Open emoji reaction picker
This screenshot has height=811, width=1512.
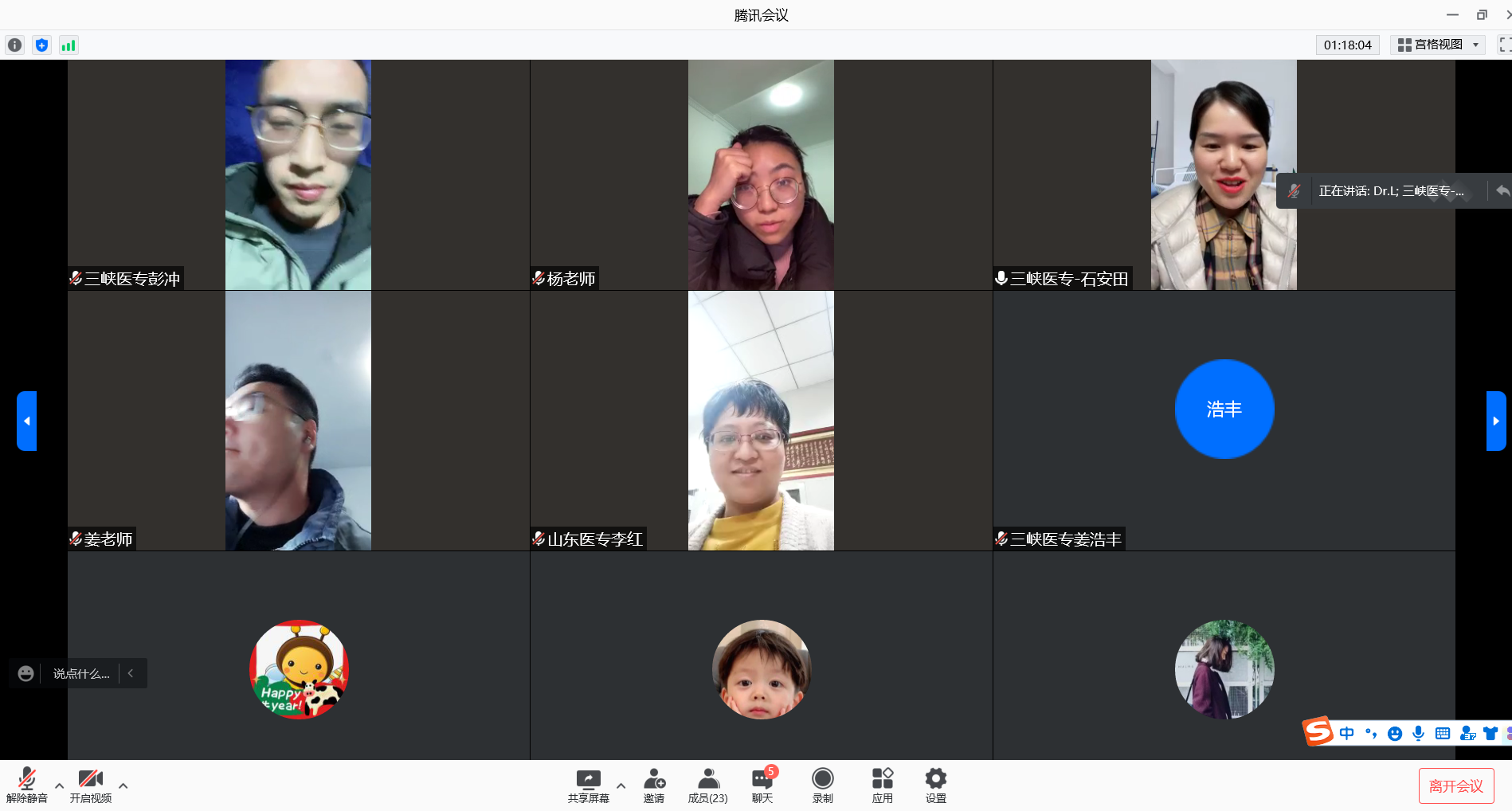pyautogui.click(x=25, y=673)
